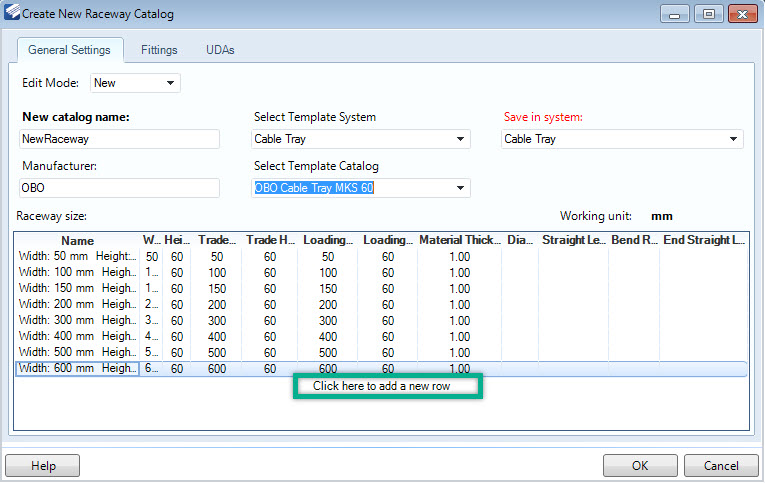Click the Cancel button
This screenshot has width=765, height=483.
pyautogui.click(x=721, y=465)
